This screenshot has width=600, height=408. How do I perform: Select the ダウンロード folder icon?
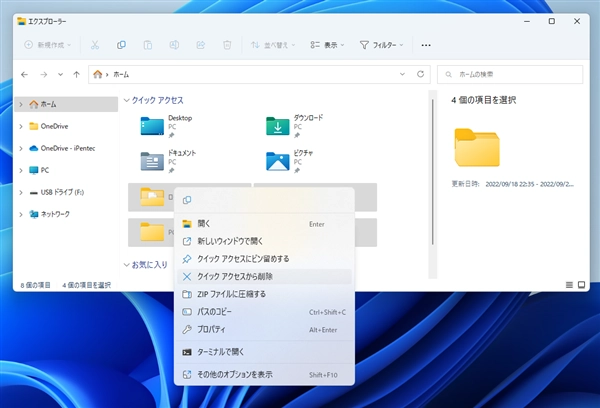tap(277, 126)
